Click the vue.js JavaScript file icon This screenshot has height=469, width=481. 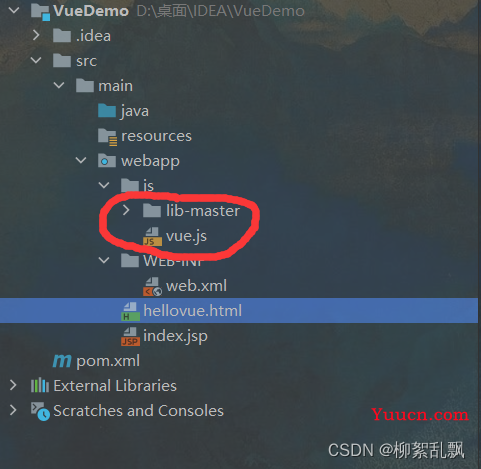coord(152,236)
